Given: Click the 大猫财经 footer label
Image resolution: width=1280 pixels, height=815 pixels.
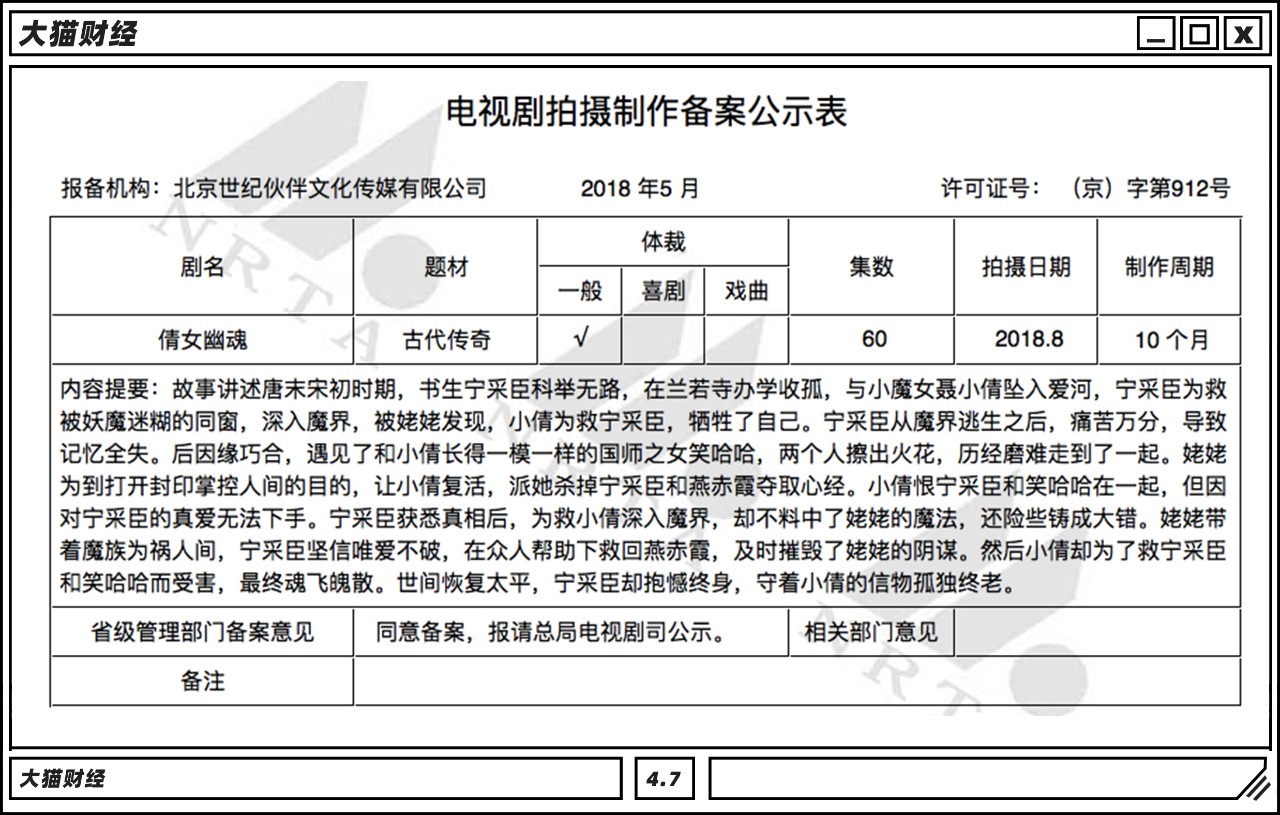Looking at the screenshot, I should (62, 779).
